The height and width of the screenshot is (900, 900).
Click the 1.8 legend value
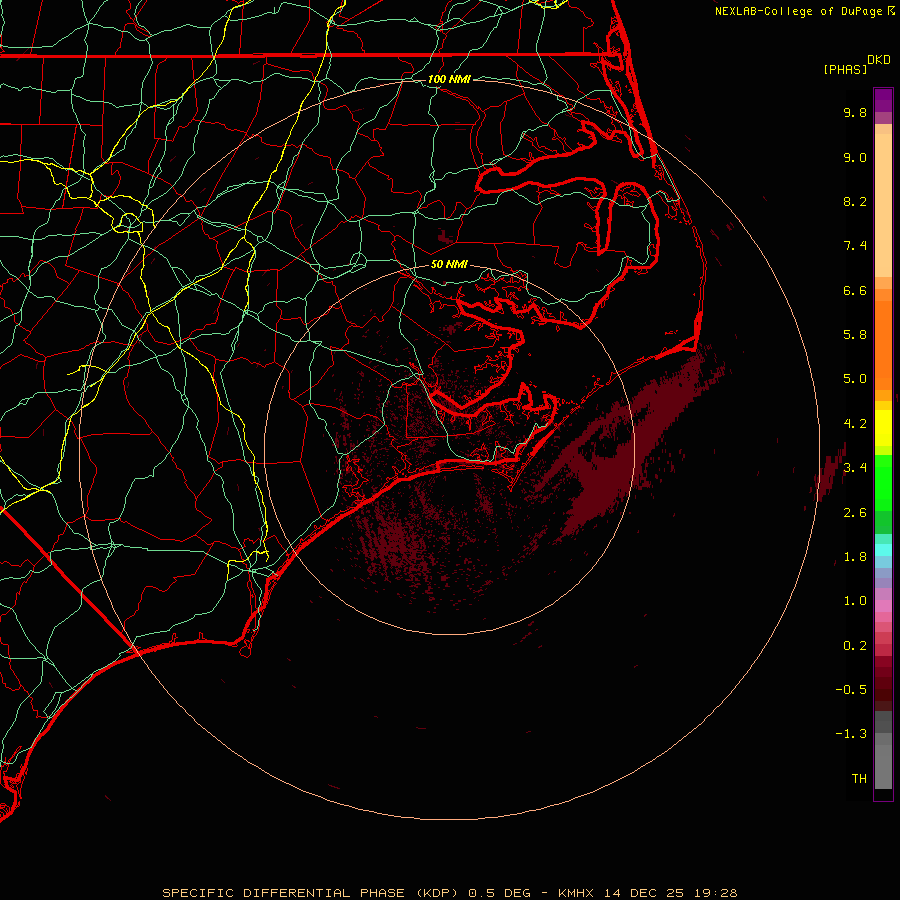point(855,557)
